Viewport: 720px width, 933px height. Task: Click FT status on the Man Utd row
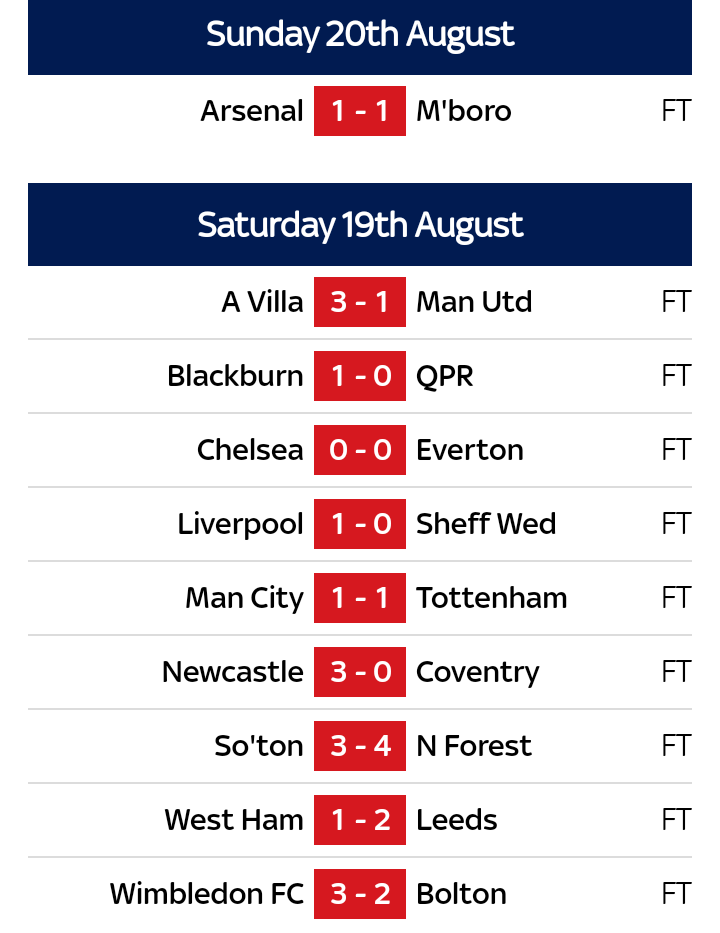click(676, 302)
